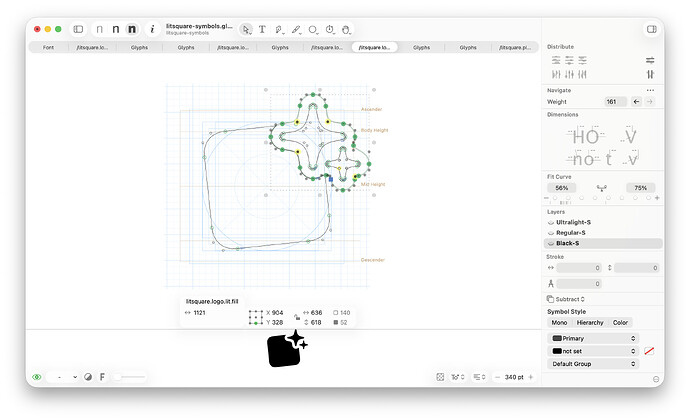Toggle the right sidebar panel icon
Image resolution: width=690 pixels, height=420 pixels.
click(652, 29)
